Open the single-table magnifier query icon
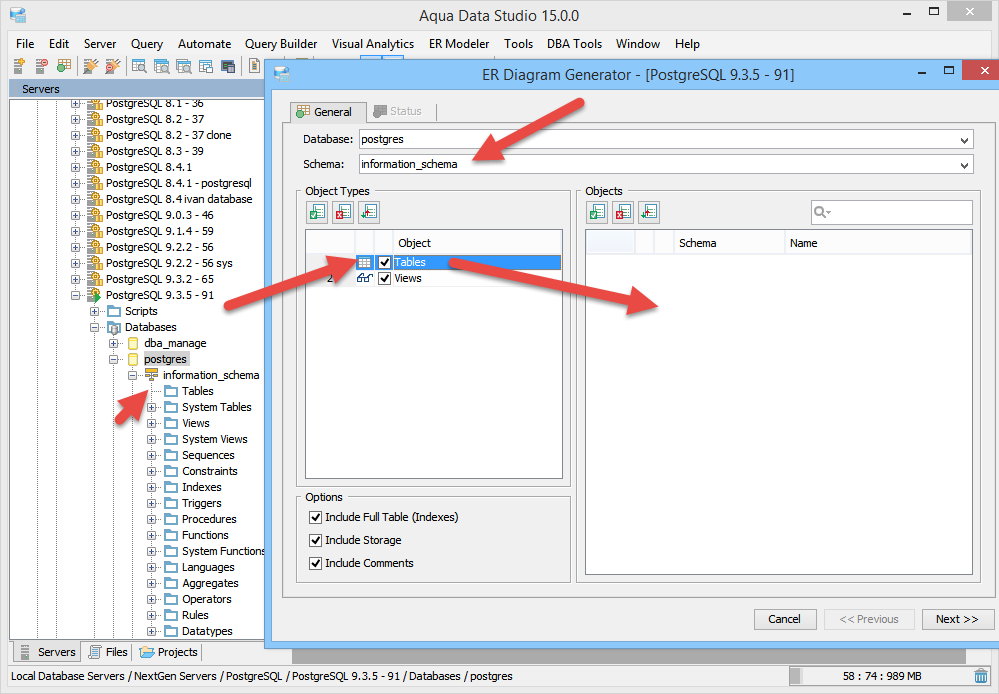This screenshot has width=999, height=694. tap(139, 66)
